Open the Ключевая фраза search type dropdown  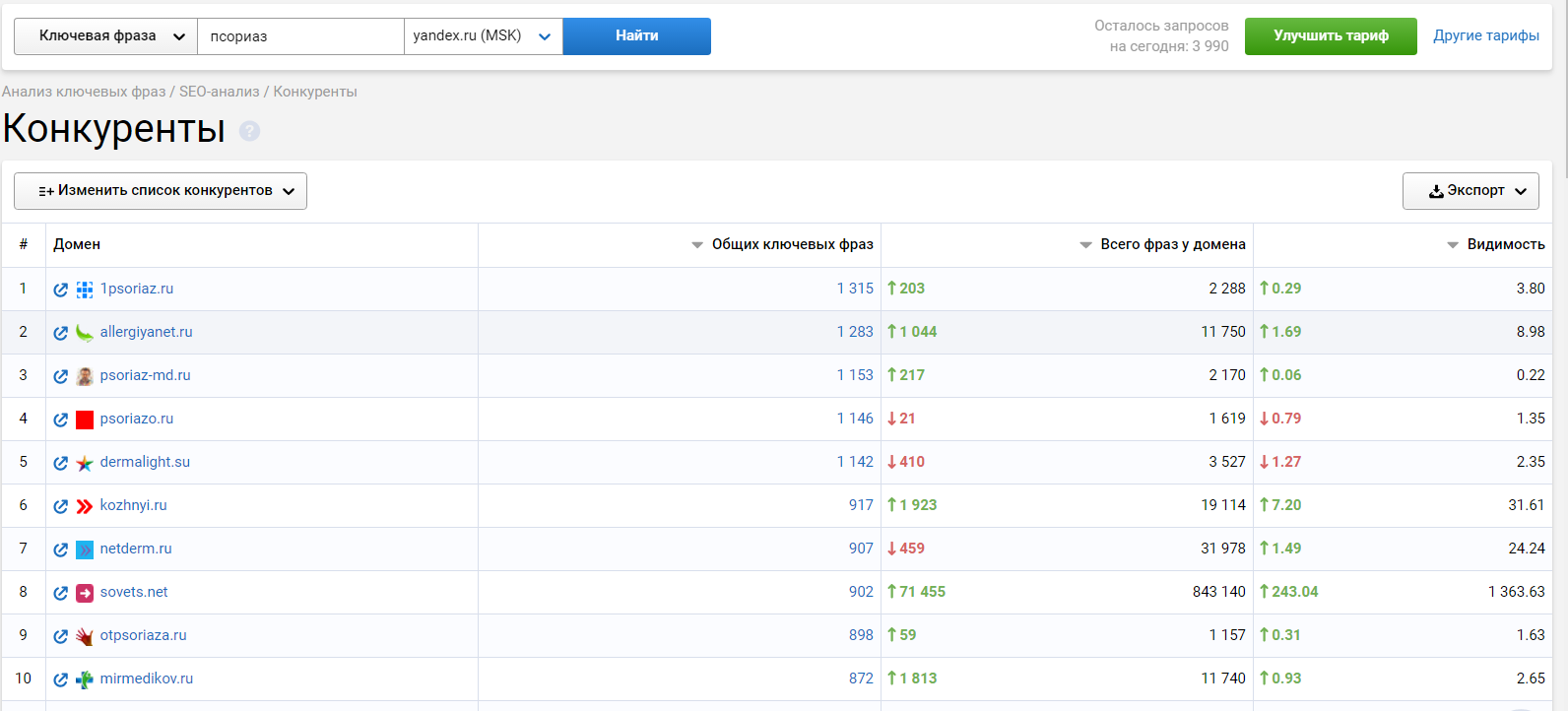[105, 36]
